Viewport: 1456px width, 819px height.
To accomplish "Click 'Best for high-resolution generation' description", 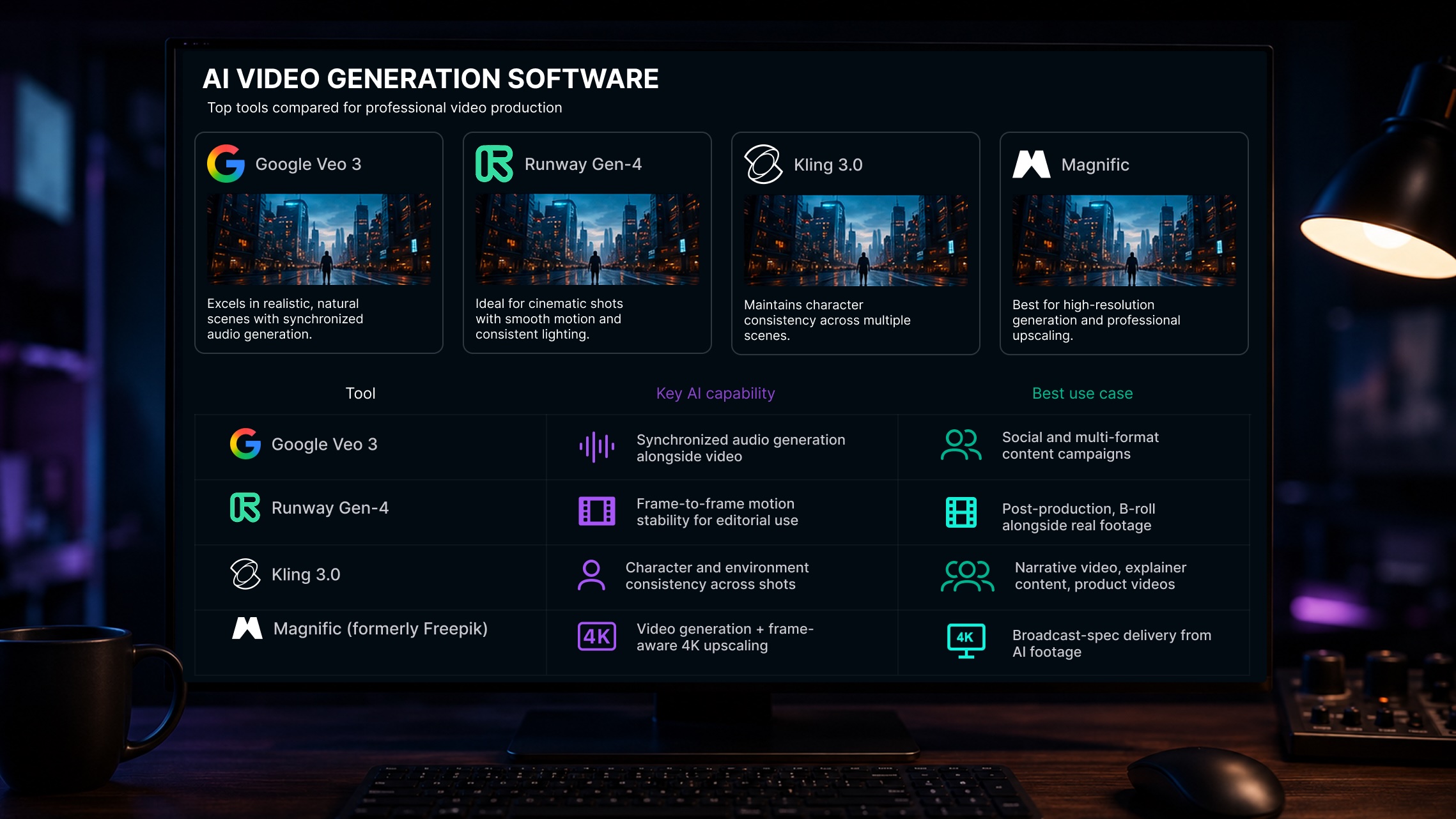I will 1096,320.
